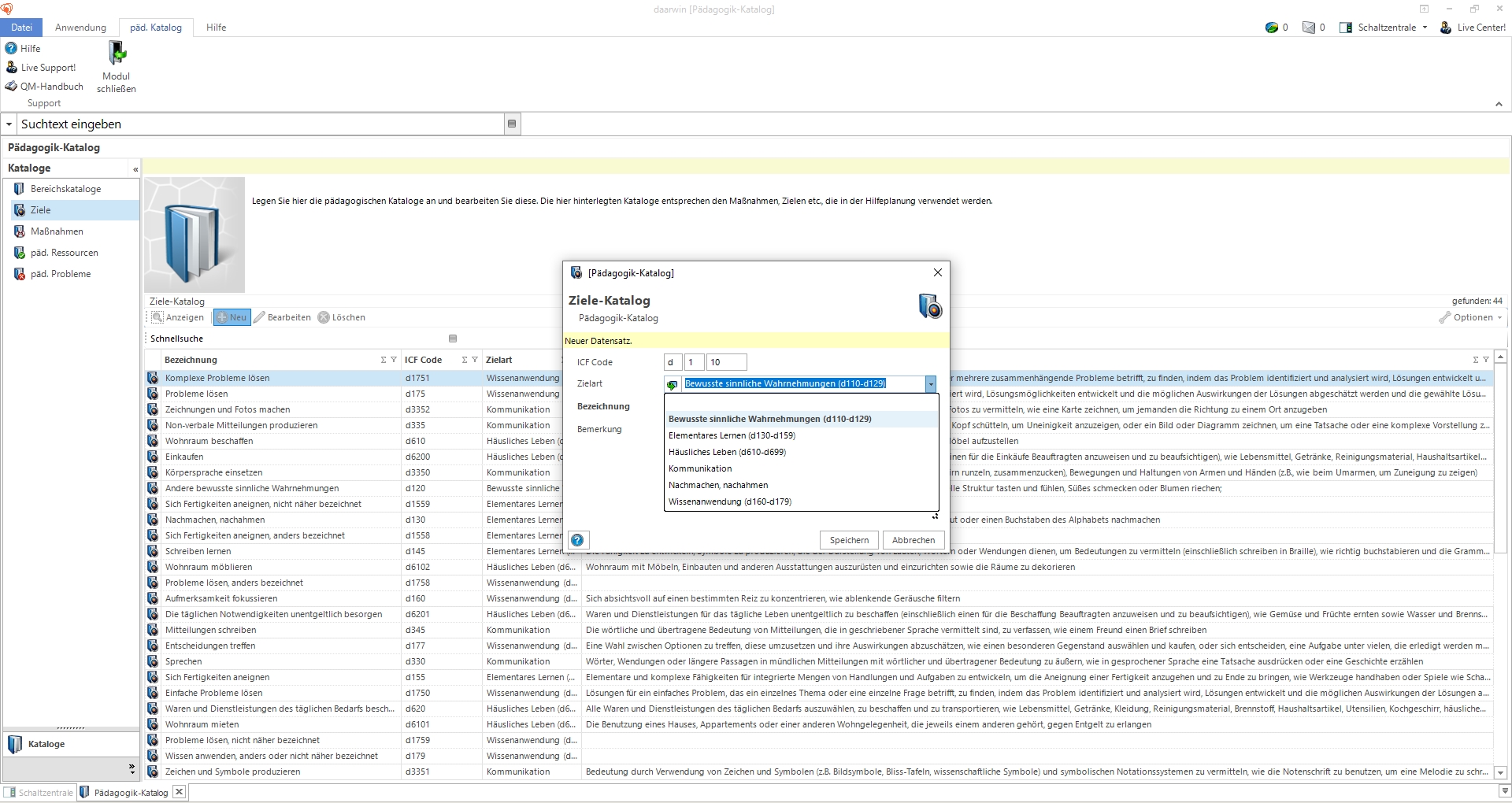
Task: Open the Bezeichnung column filter icon
Action: coord(394,360)
